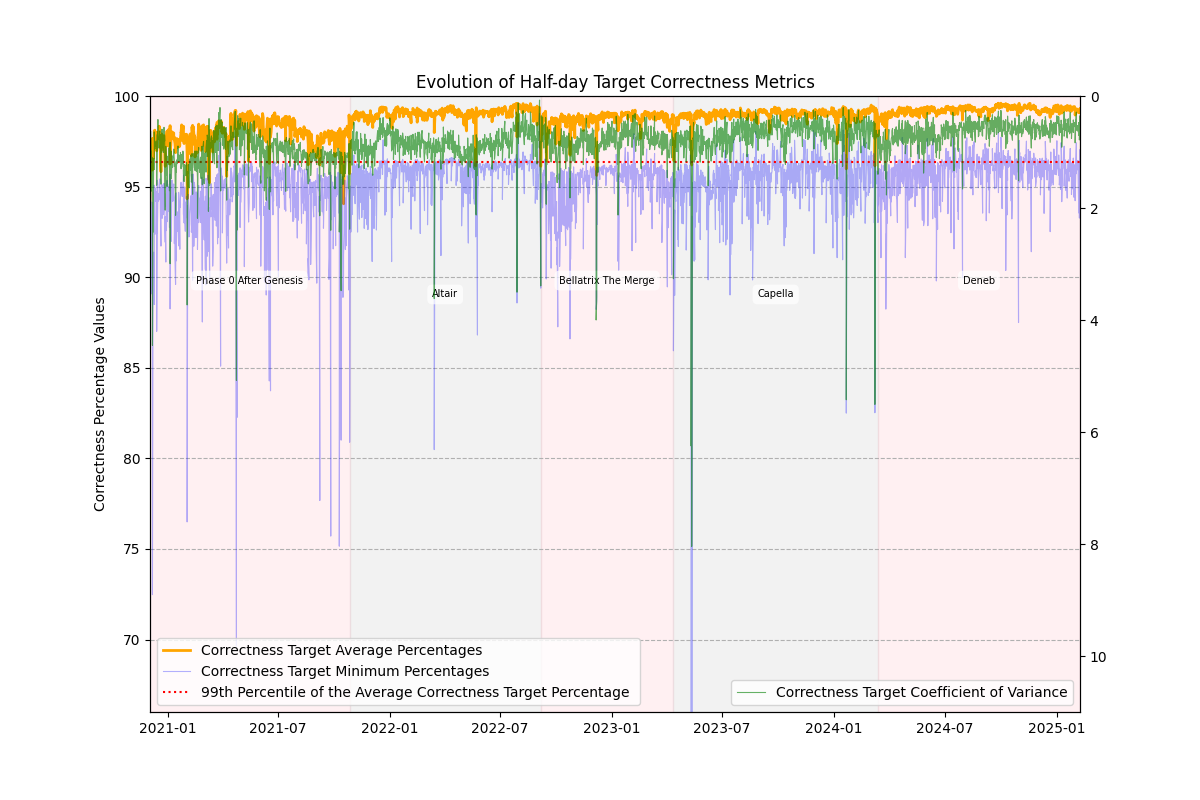
Task: Click the Deneb fork annotation
Action: [x=979, y=281]
